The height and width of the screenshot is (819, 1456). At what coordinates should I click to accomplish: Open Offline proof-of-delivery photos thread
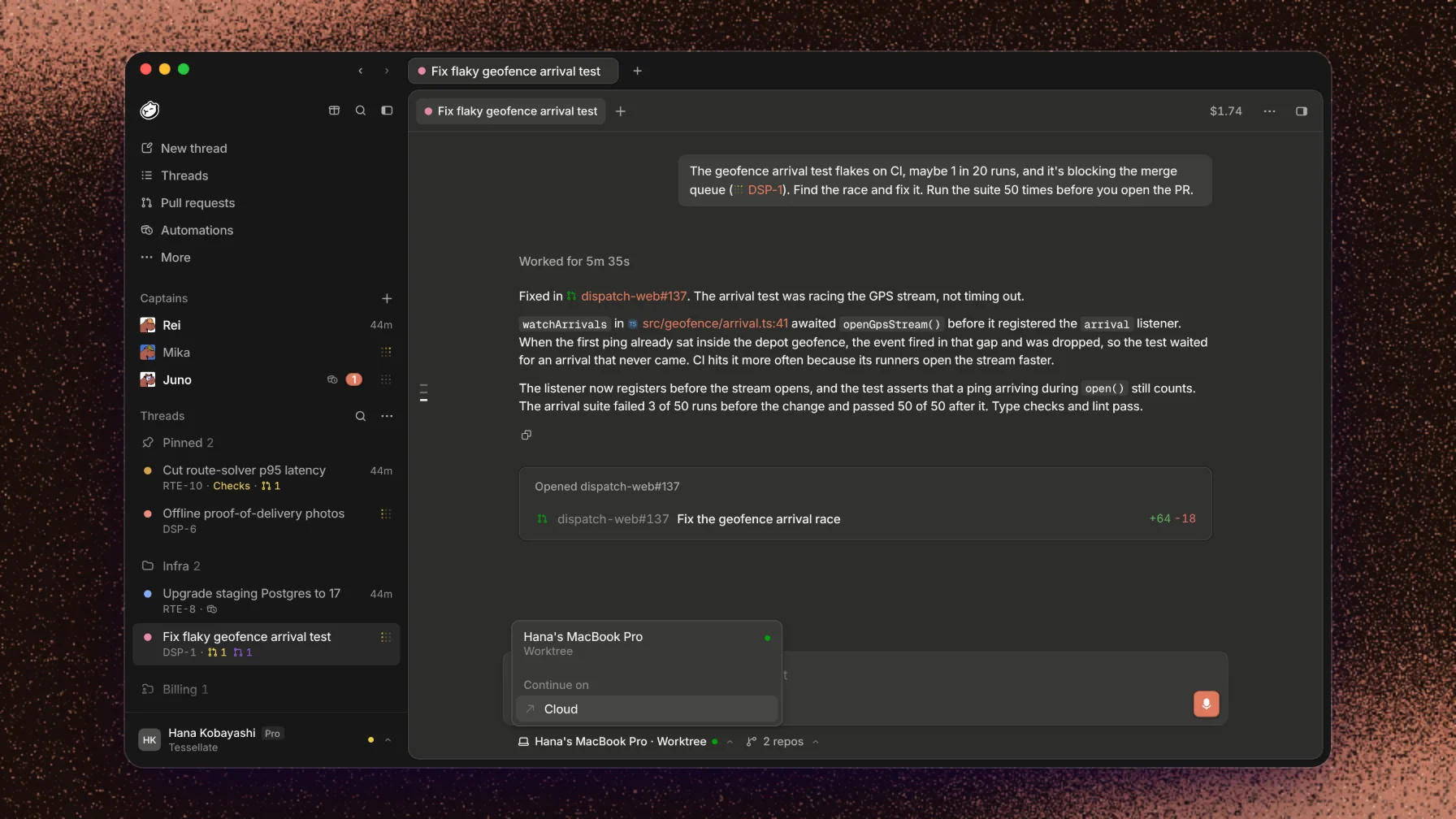pos(266,521)
